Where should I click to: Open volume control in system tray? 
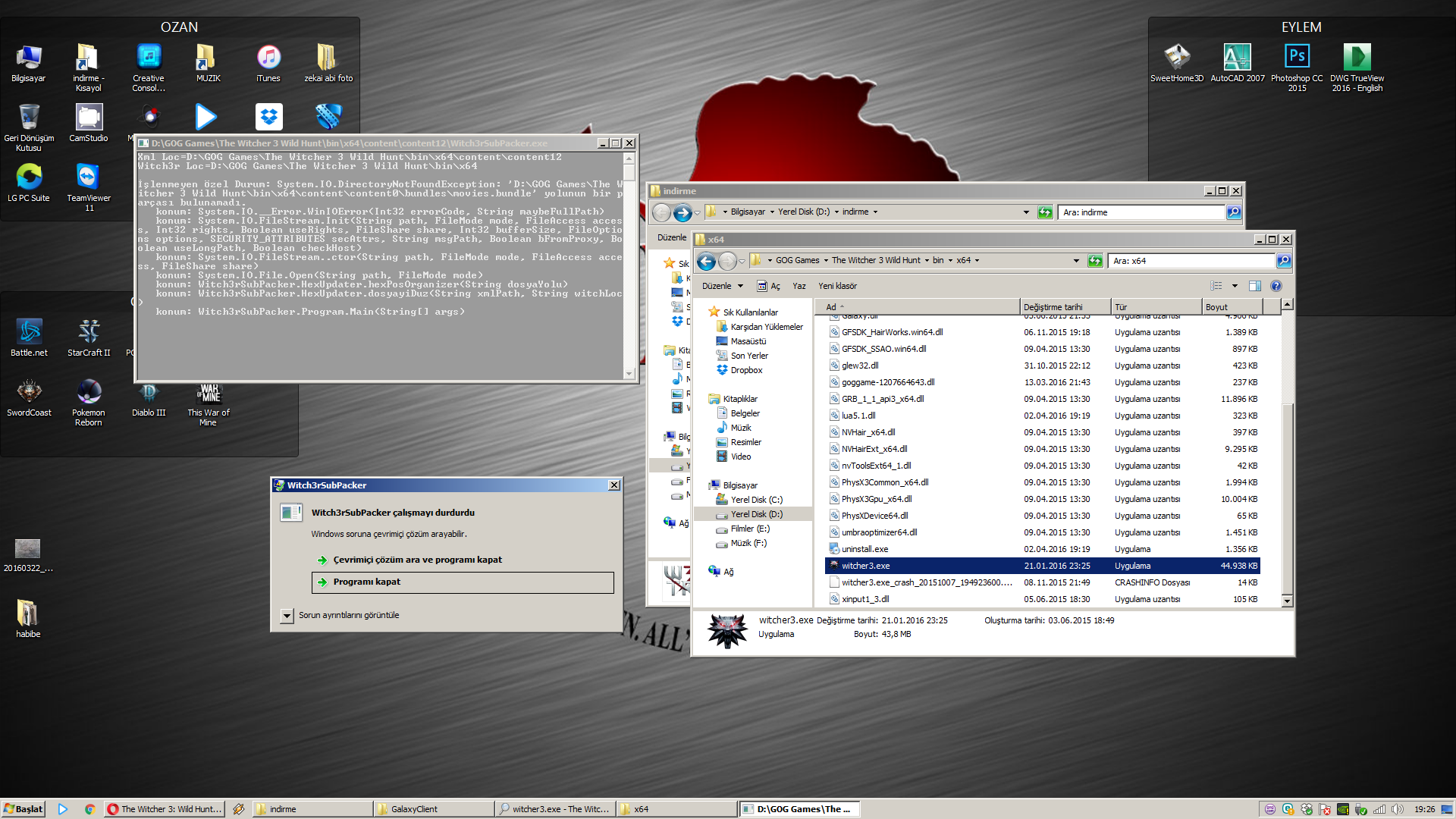pyautogui.click(x=1398, y=809)
